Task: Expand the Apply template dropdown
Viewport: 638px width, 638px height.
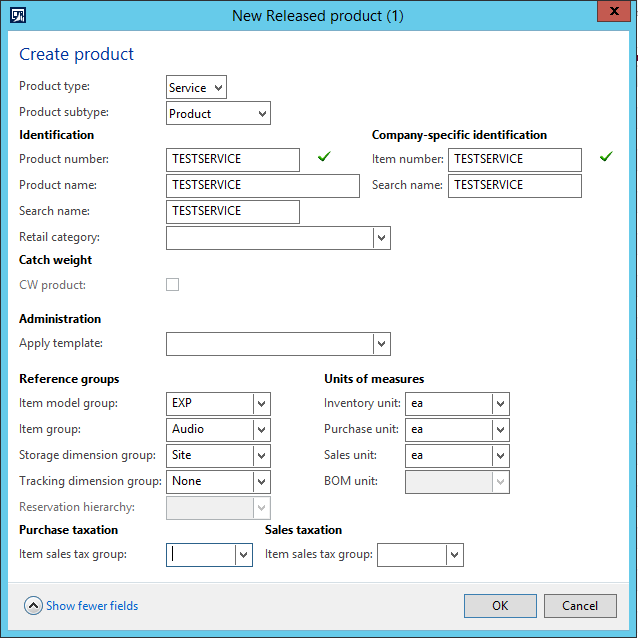Action: coord(381,344)
